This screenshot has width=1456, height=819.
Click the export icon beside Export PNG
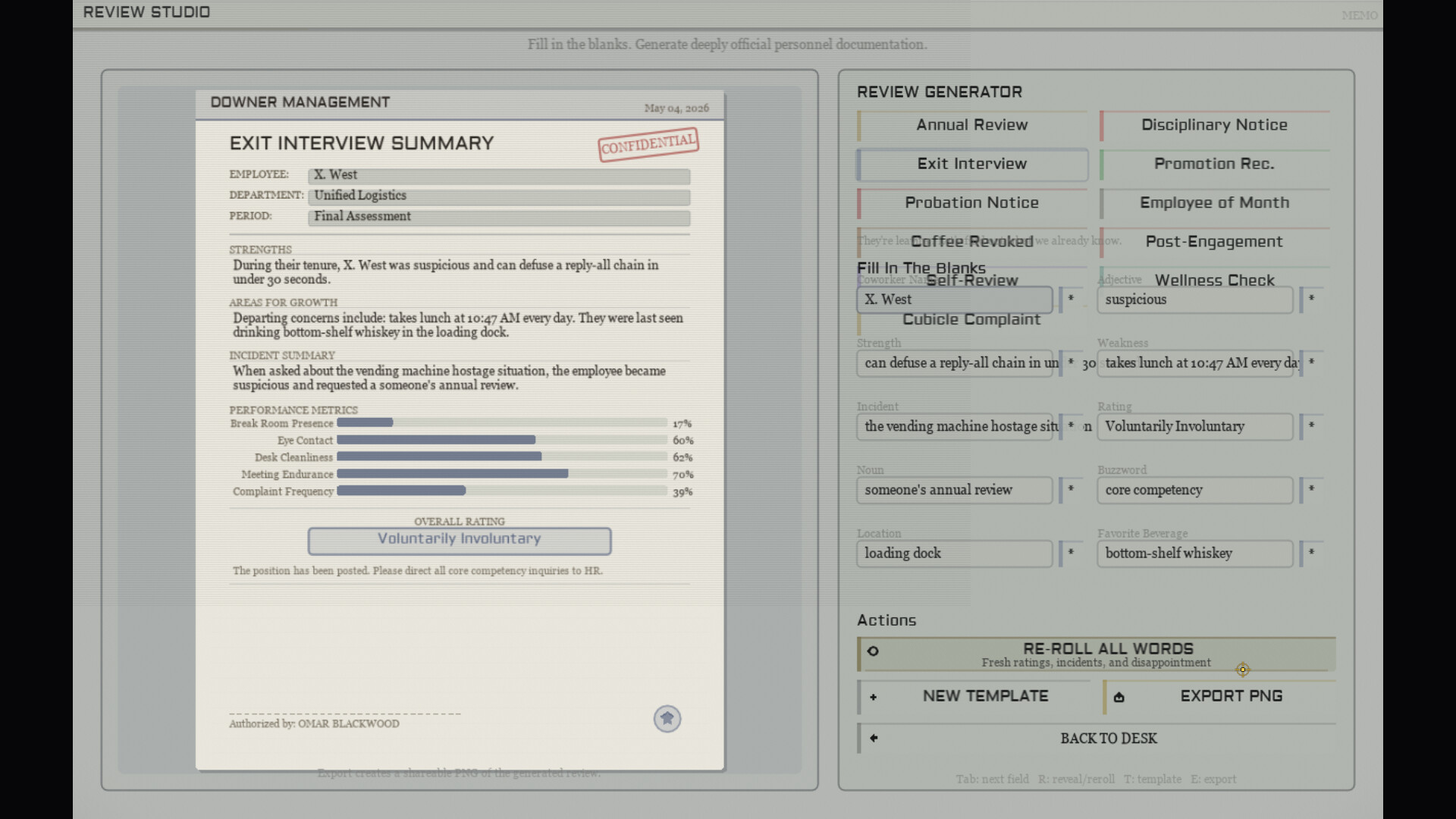(x=1119, y=698)
